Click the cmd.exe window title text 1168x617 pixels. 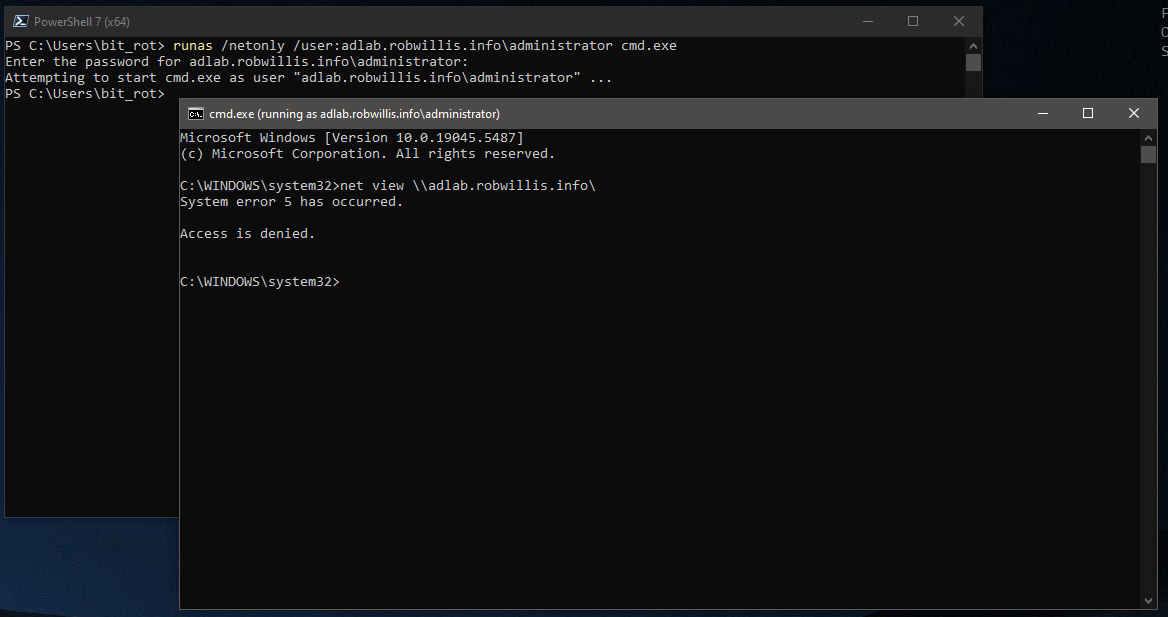click(x=354, y=114)
